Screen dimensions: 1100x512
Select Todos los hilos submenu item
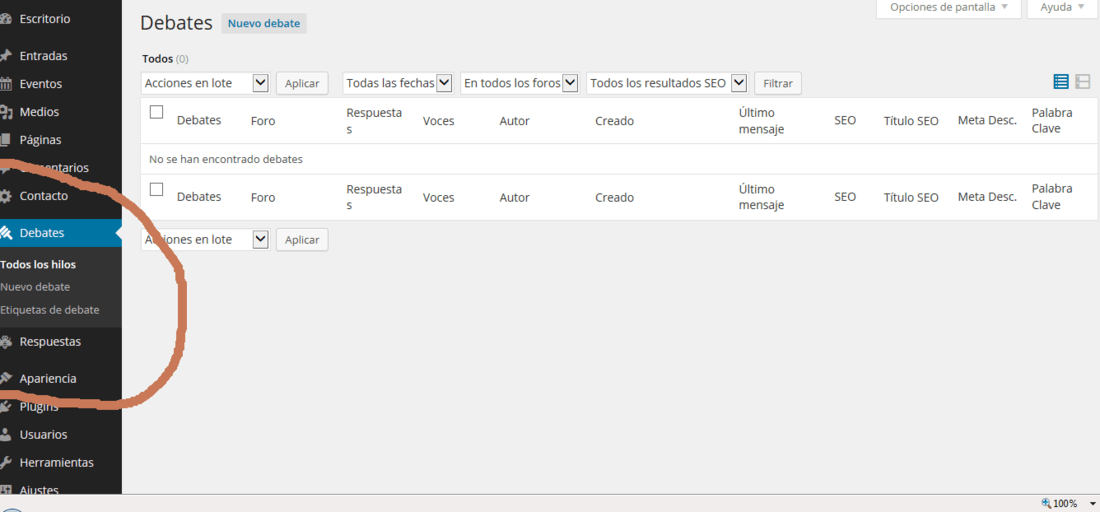[x=38, y=265]
